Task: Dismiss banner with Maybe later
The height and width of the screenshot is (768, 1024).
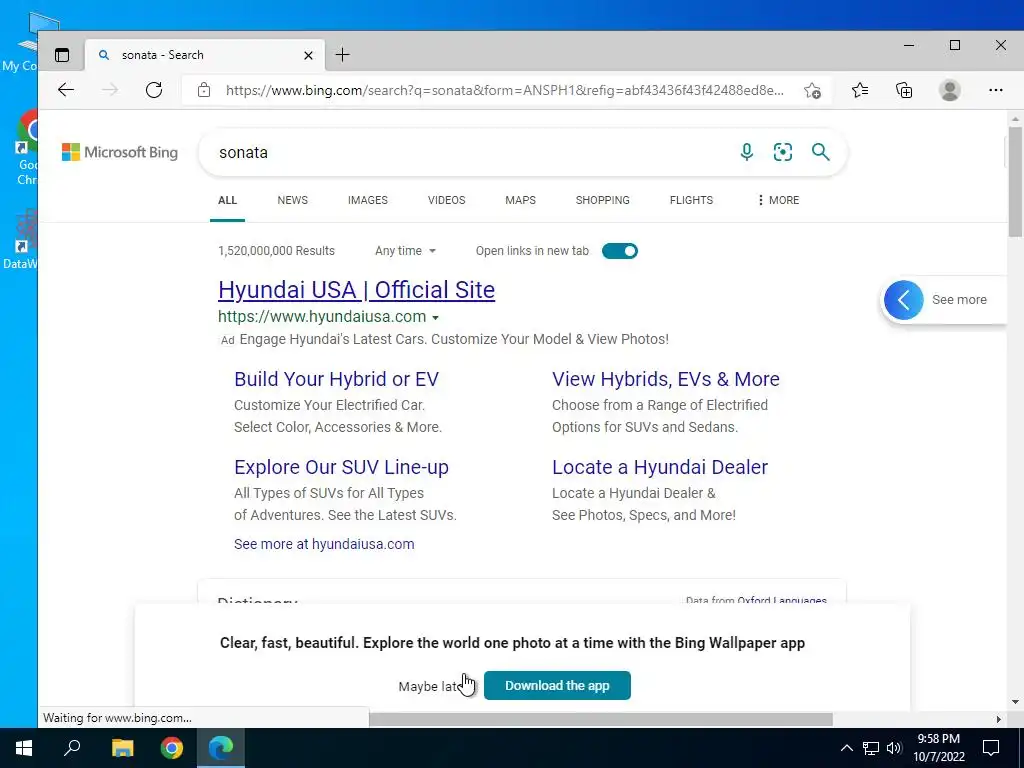Action: click(432, 687)
